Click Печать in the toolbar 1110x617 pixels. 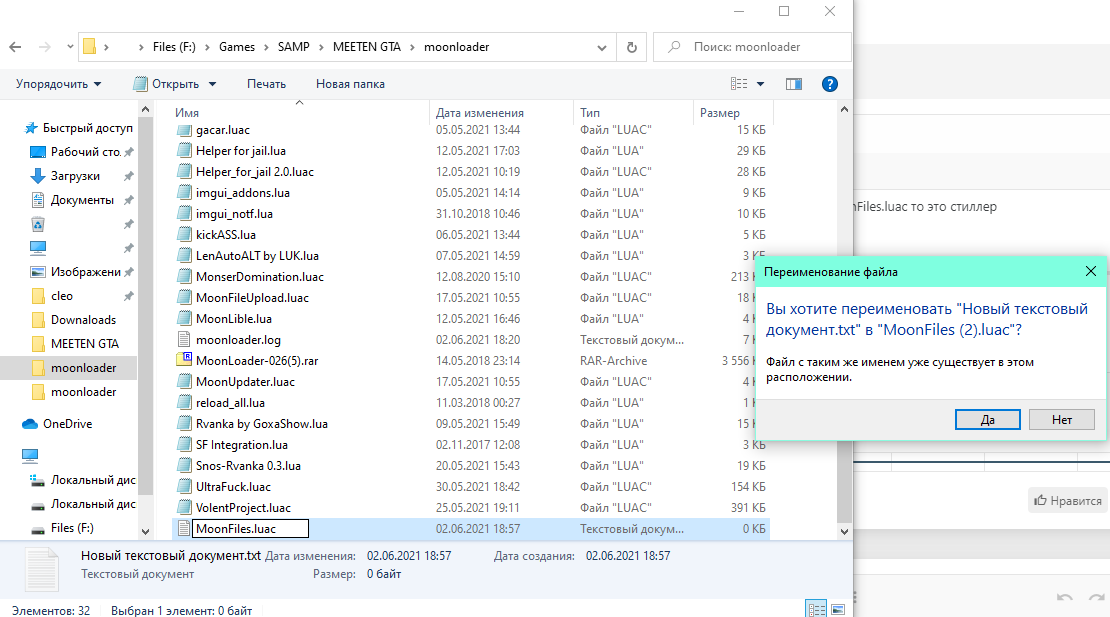[266, 83]
